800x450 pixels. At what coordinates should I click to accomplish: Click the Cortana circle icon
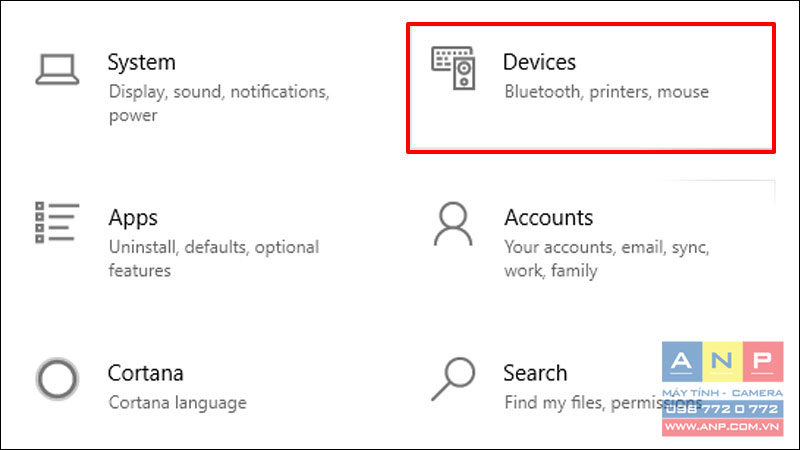pyautogui.click(x=57, y=379)
